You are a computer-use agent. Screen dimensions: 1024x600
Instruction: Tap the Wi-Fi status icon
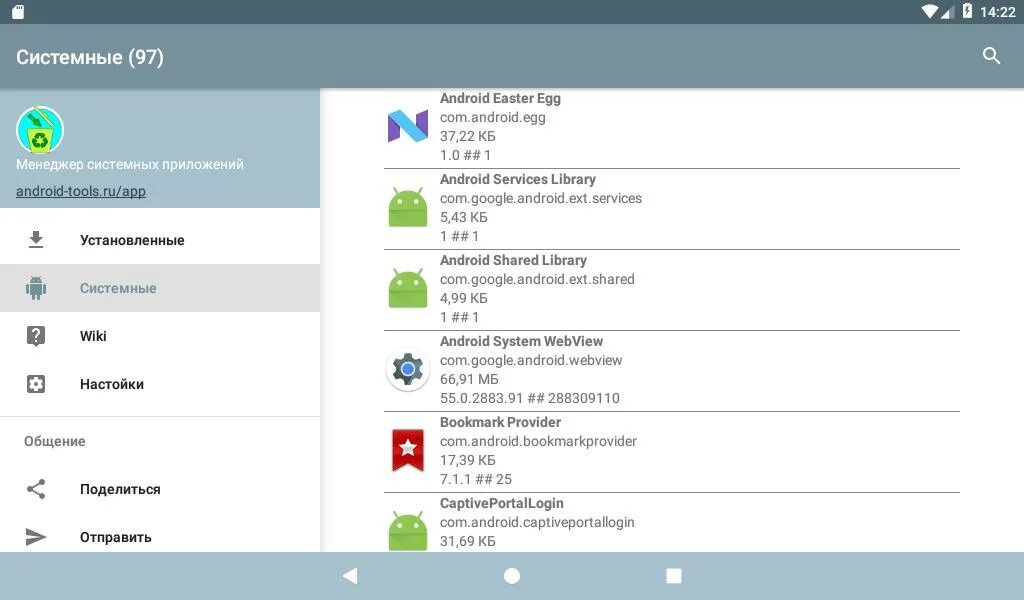[929, 11]
